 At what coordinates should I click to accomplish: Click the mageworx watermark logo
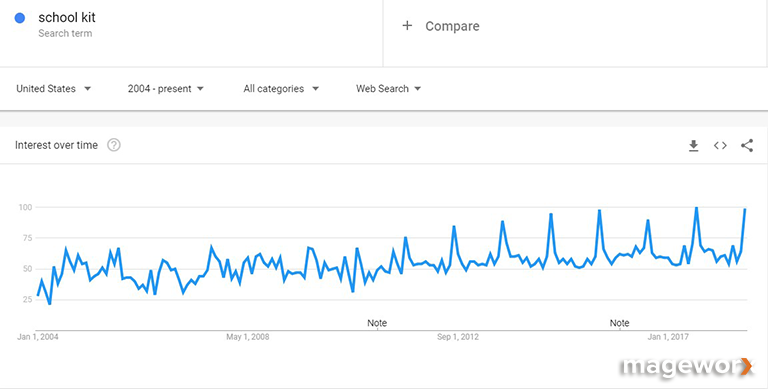pyautogui.click(x=687, y=368)
